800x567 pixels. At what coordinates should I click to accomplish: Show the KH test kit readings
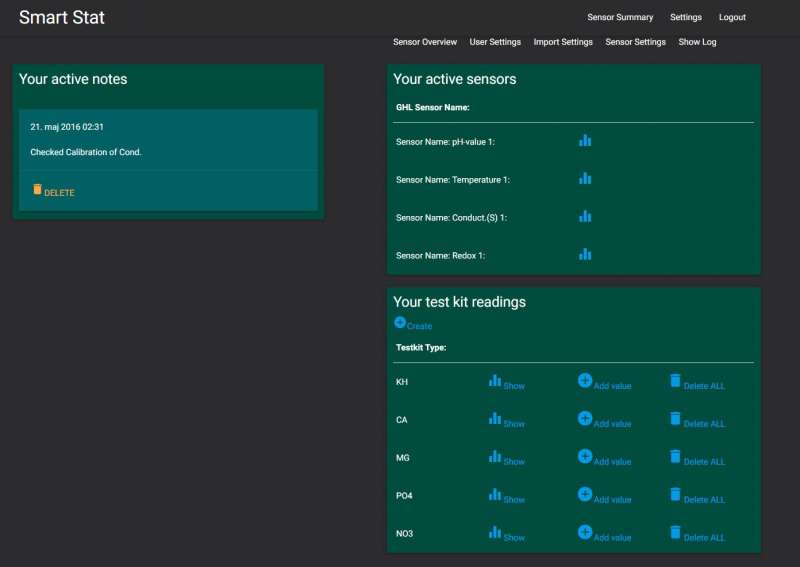[x=506, y=384]
